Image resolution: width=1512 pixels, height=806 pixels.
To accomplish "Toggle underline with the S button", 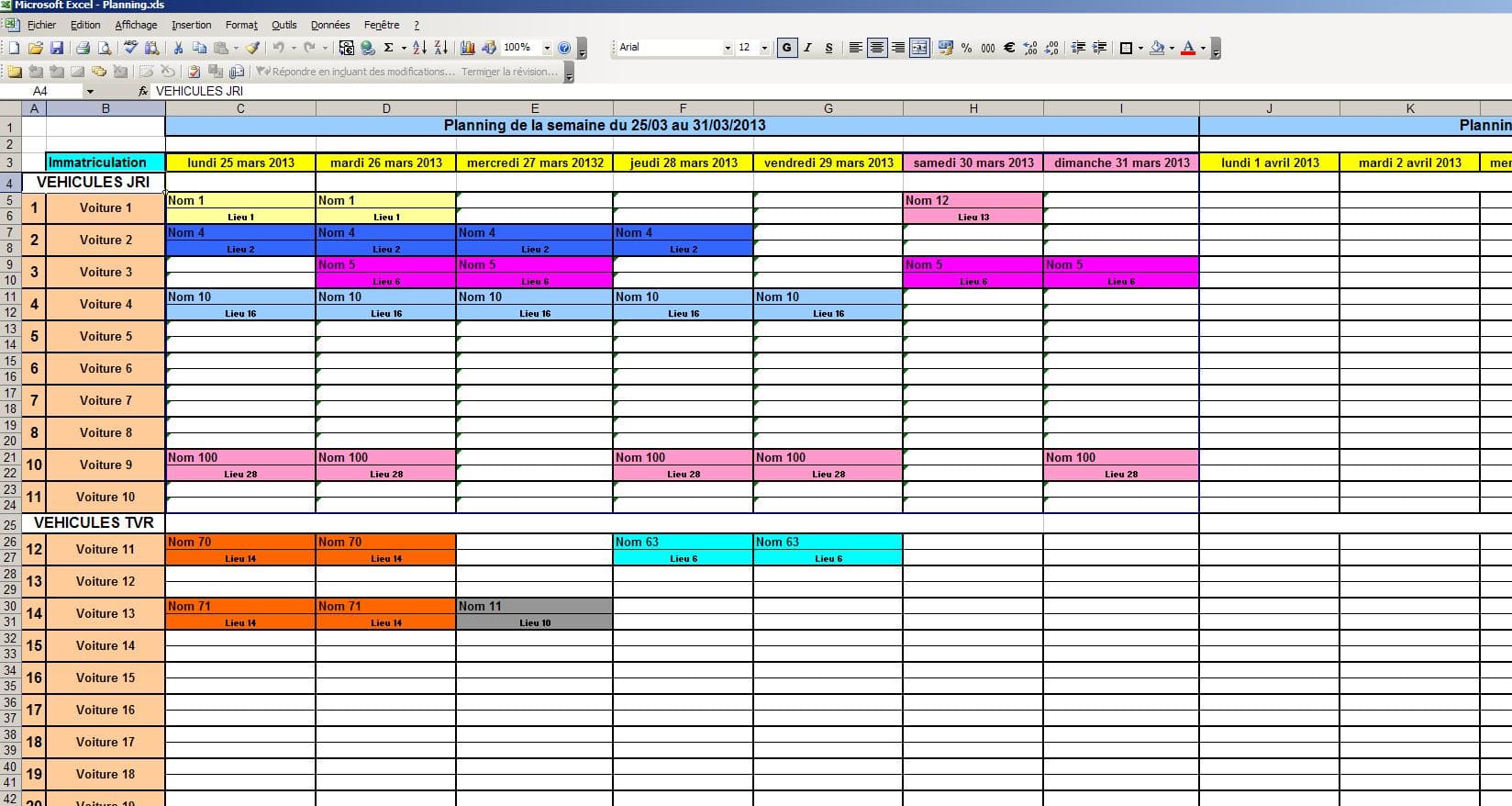I will tap(828, 48).
